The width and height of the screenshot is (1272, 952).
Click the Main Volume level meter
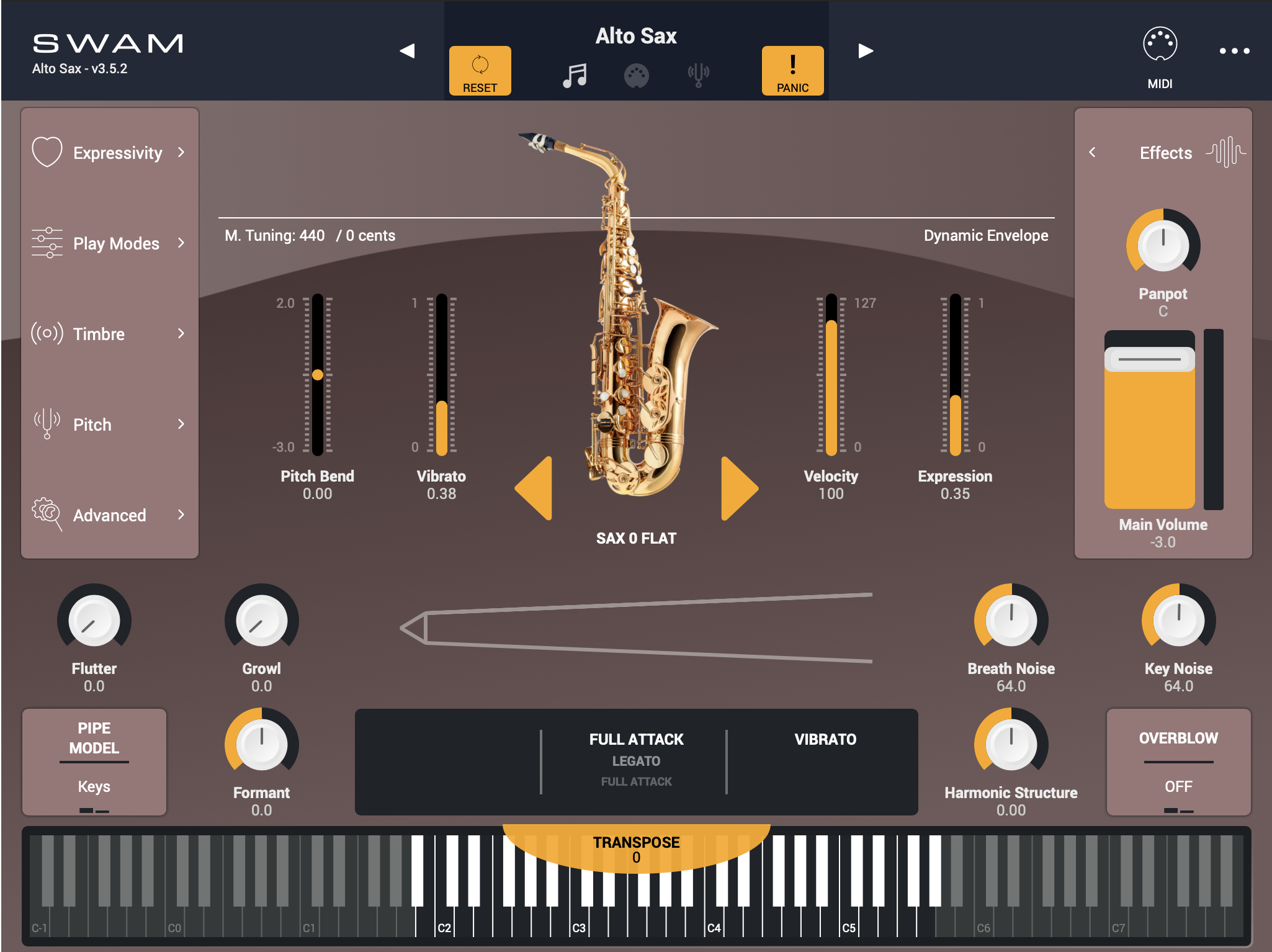pos(1213,420)
